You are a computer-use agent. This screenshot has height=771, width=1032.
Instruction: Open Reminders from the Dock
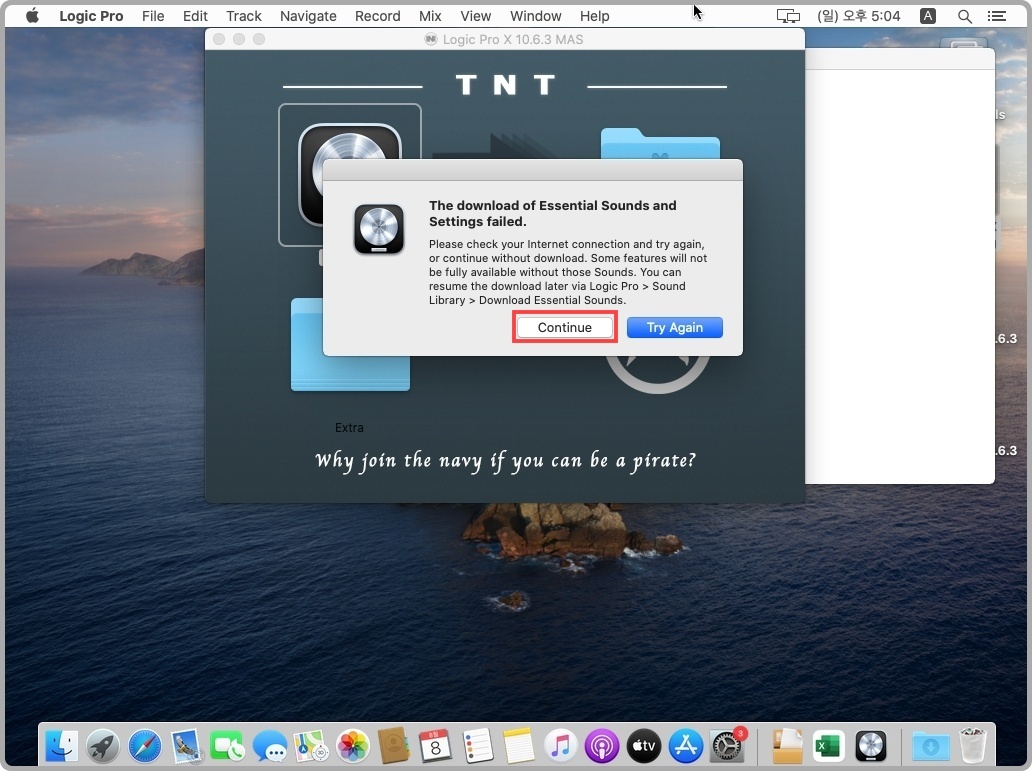(478, 746)
